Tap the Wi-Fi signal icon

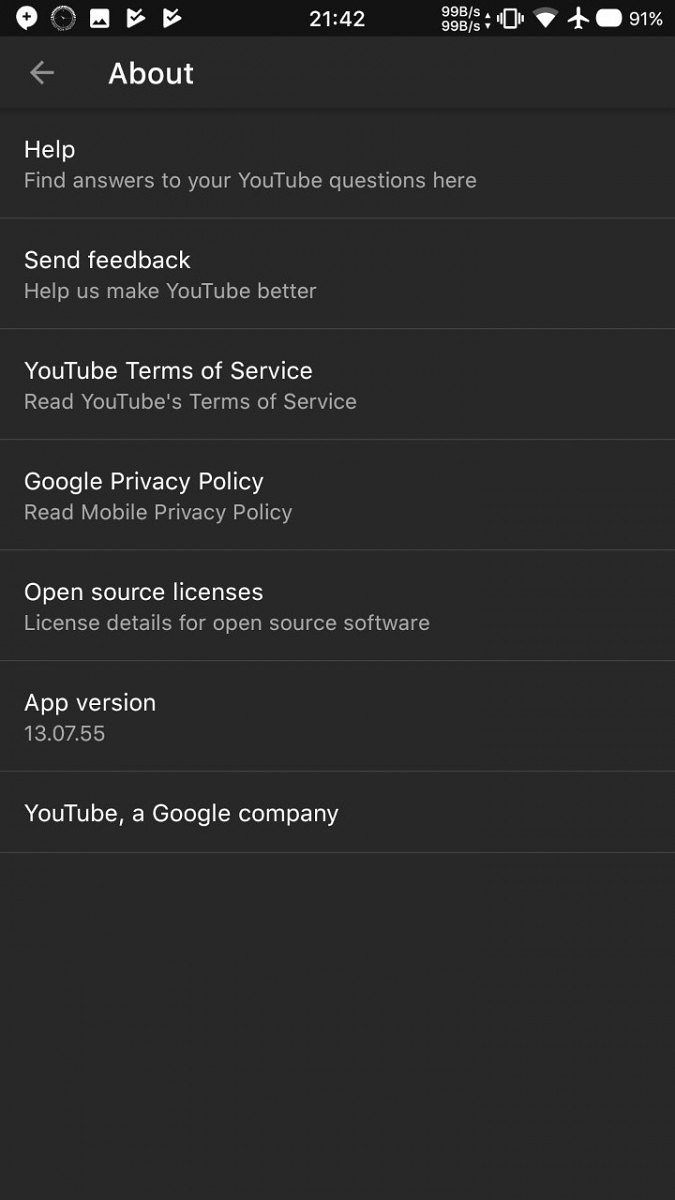(545, 18)
